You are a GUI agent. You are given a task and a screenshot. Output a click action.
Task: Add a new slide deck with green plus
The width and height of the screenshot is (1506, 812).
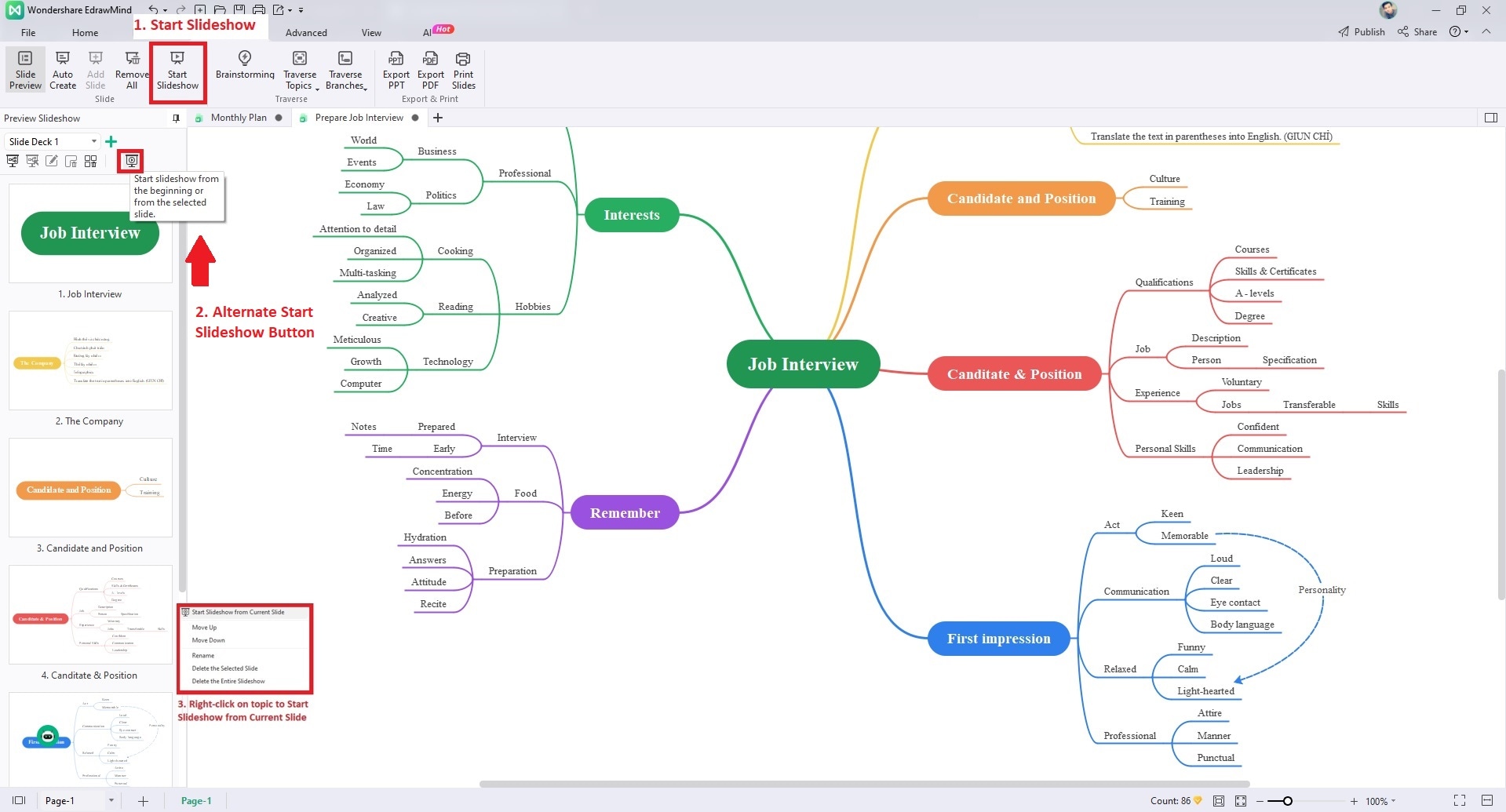[111, 141]
